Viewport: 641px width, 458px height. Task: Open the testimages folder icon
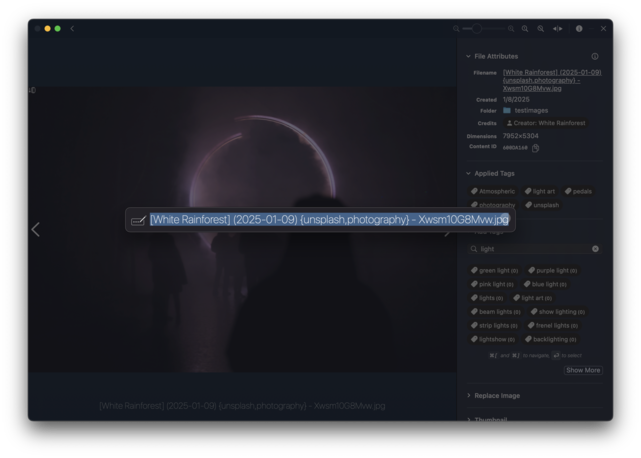click(x=507, y=110)
